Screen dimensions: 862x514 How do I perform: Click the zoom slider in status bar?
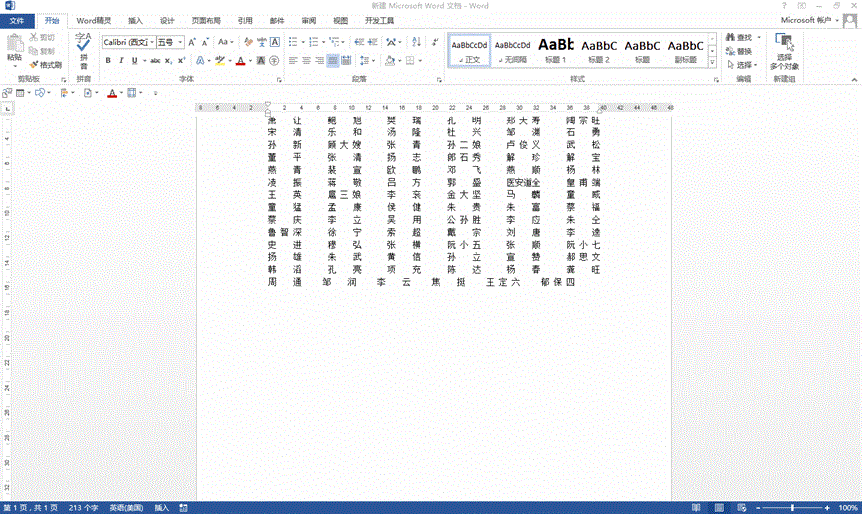click(x=792, y=507)
